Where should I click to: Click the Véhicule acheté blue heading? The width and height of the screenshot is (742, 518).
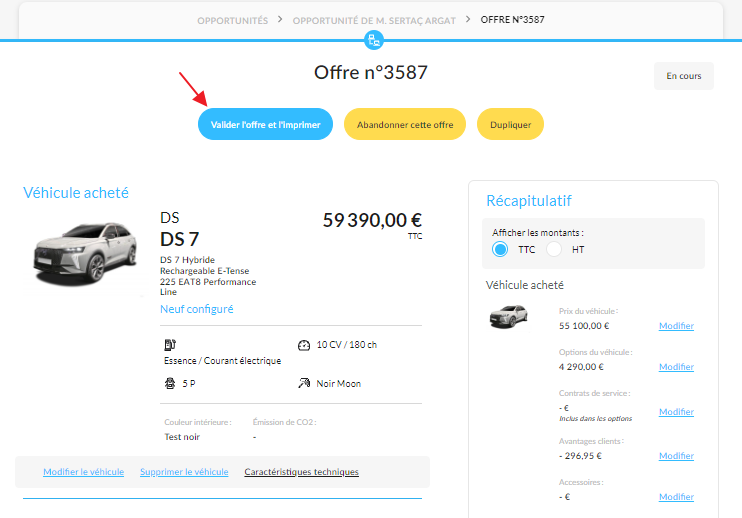click(x=76, y=193)
